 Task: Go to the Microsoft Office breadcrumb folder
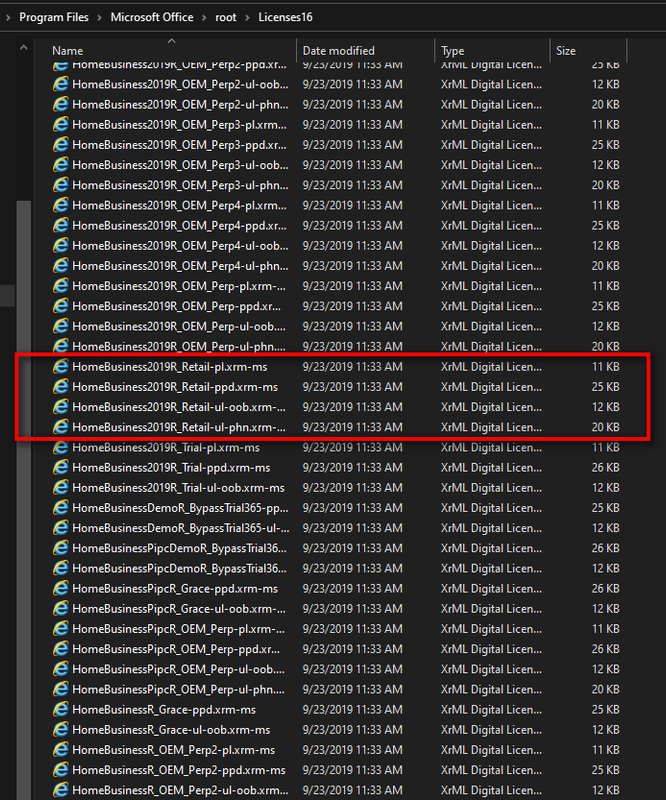[152, 17]
